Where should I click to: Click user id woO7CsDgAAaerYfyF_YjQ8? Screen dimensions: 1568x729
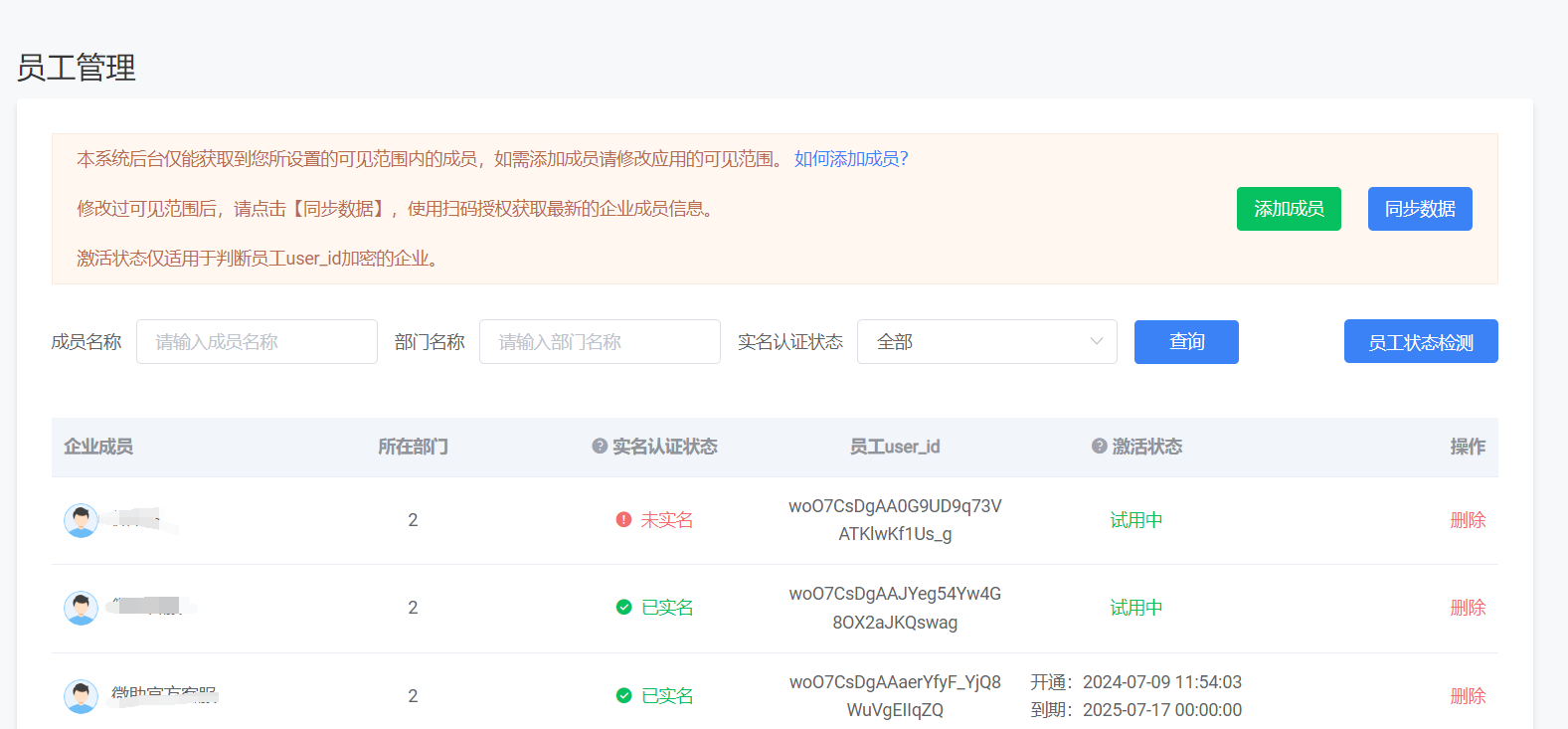(x=895, y=696)
